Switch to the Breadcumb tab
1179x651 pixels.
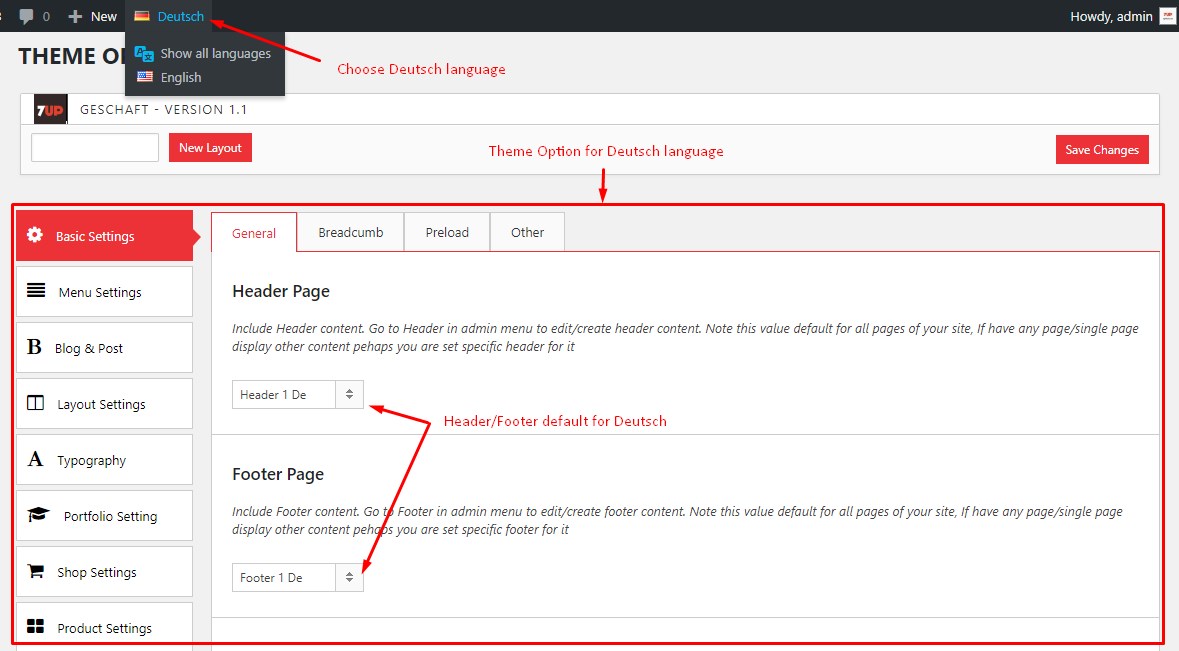pos(350,232)
